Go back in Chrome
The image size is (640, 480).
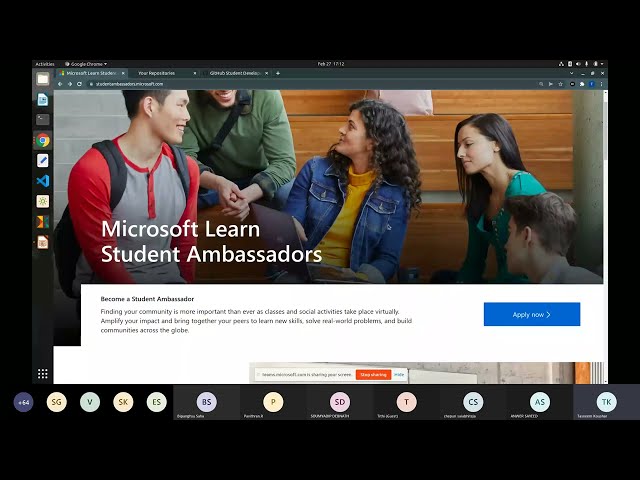[60, 84]
